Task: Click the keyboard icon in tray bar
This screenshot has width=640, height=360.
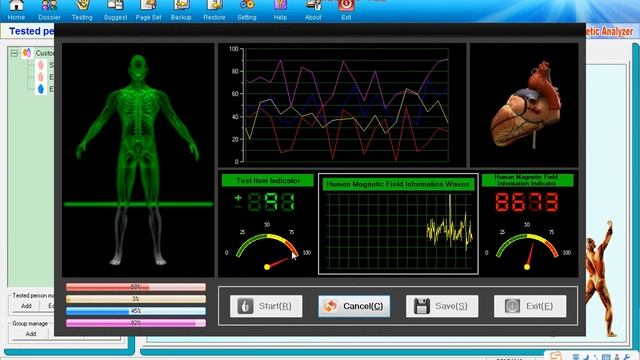Action: (607, 358)
